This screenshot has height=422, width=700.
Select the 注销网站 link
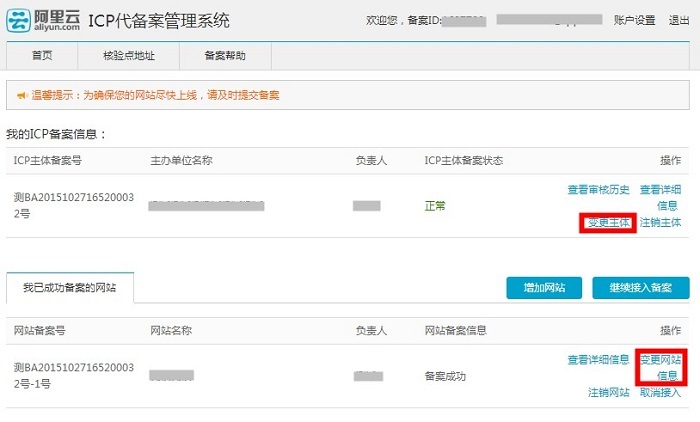[608, 392]
